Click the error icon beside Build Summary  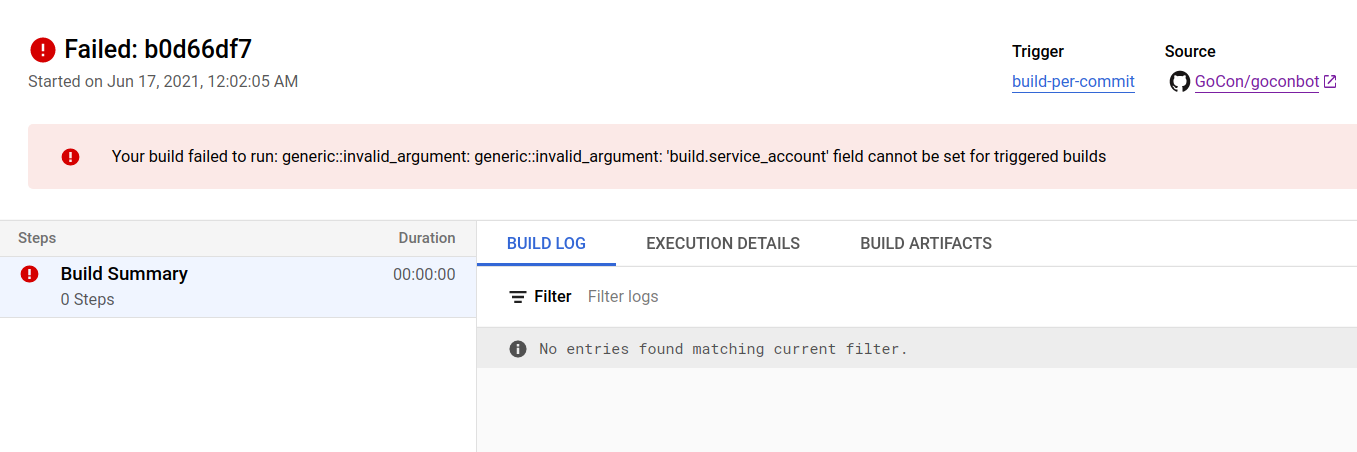click(x=30, y=274)
